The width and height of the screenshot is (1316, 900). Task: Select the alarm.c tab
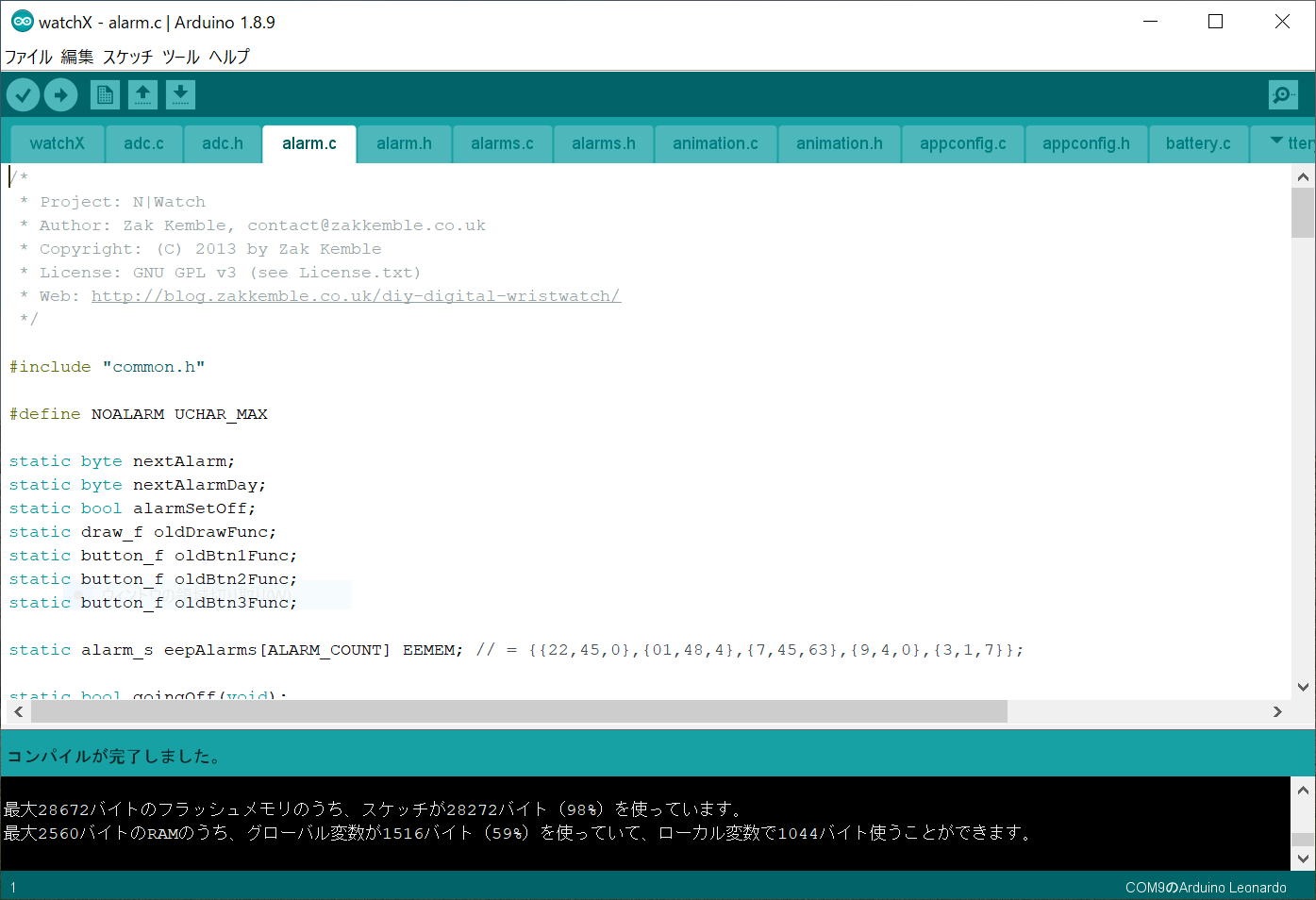click(x=309, y=143)
